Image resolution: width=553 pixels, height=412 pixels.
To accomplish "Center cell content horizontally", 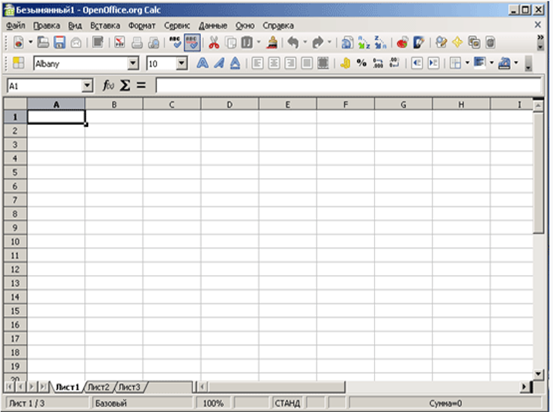I will point(274,63).
